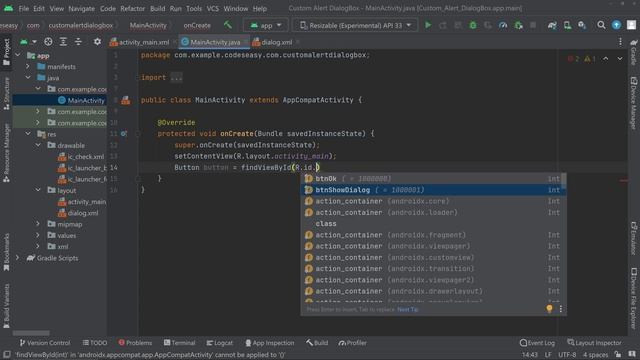Open the Android project view dropdown arrow
640x360 pixels.
[x=34, y=42]
